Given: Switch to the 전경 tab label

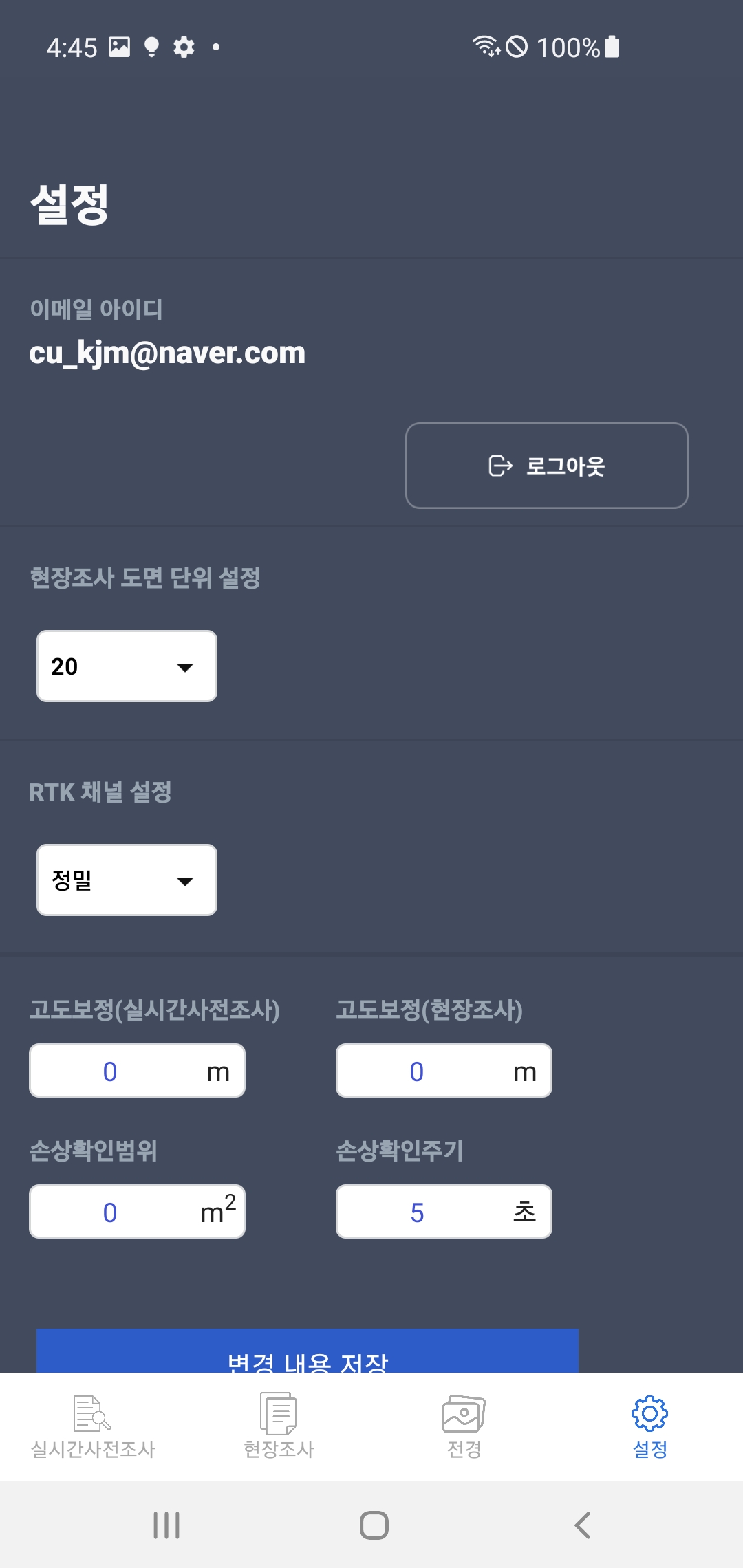Looking at the screenshot, I should click(x=464, y=1449).
